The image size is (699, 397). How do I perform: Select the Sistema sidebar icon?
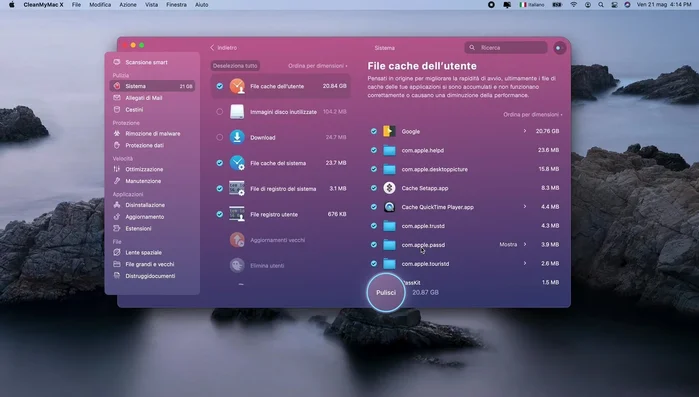pyautogui.click(x=117, y=86)
